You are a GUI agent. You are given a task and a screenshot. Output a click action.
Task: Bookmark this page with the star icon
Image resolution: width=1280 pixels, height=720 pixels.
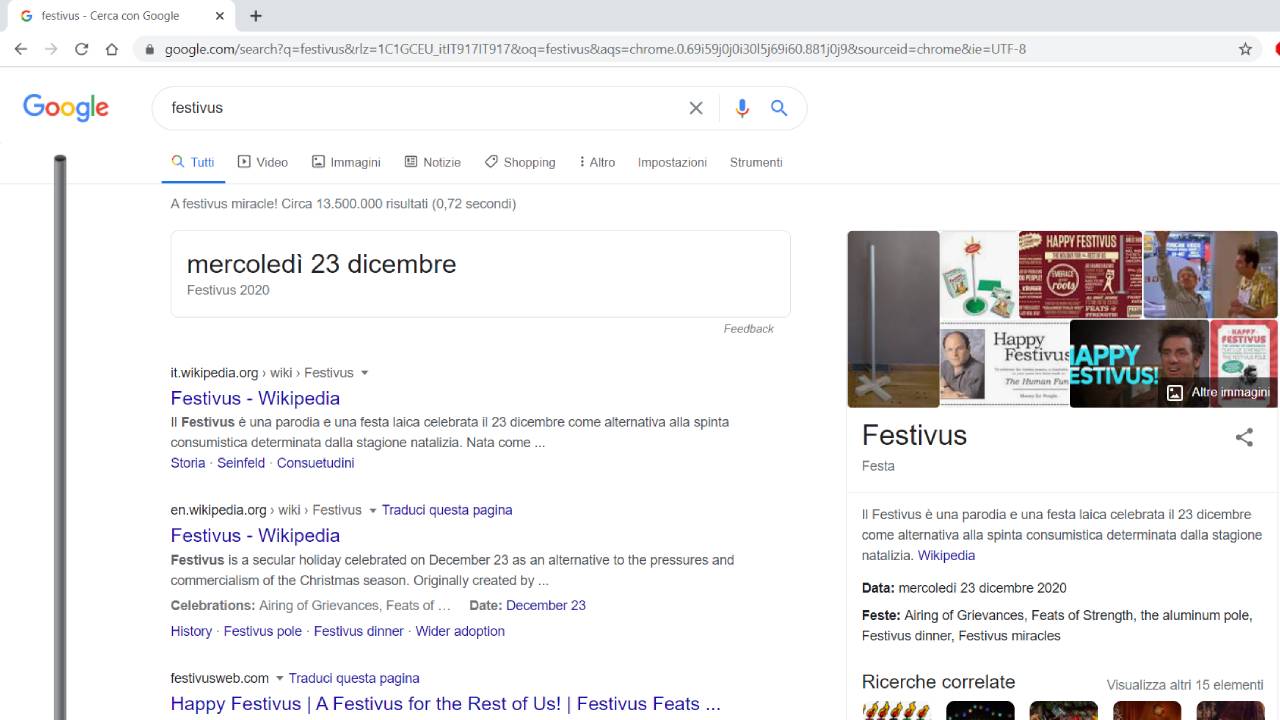coord(1245,49)
